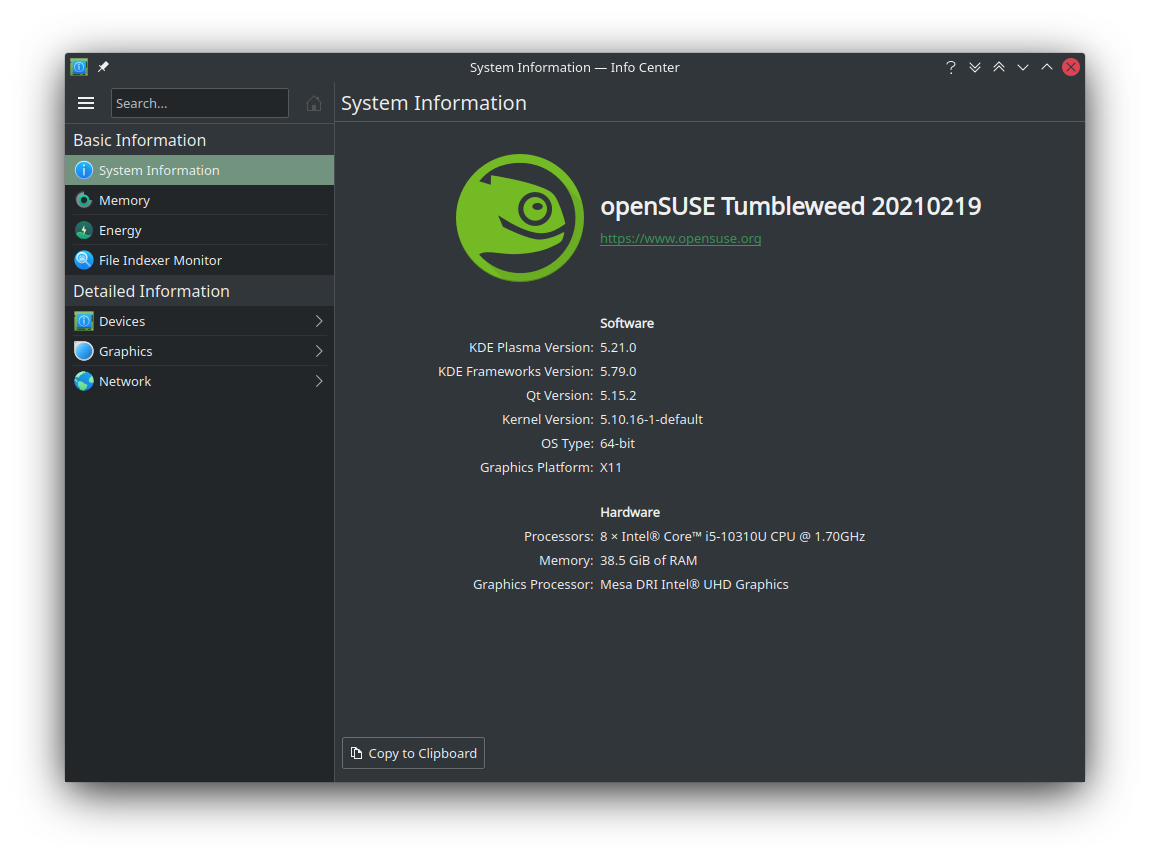1150x859 pixels.
Task: Click the green openSUSE chameleon logo
Action: pos(519,218)
